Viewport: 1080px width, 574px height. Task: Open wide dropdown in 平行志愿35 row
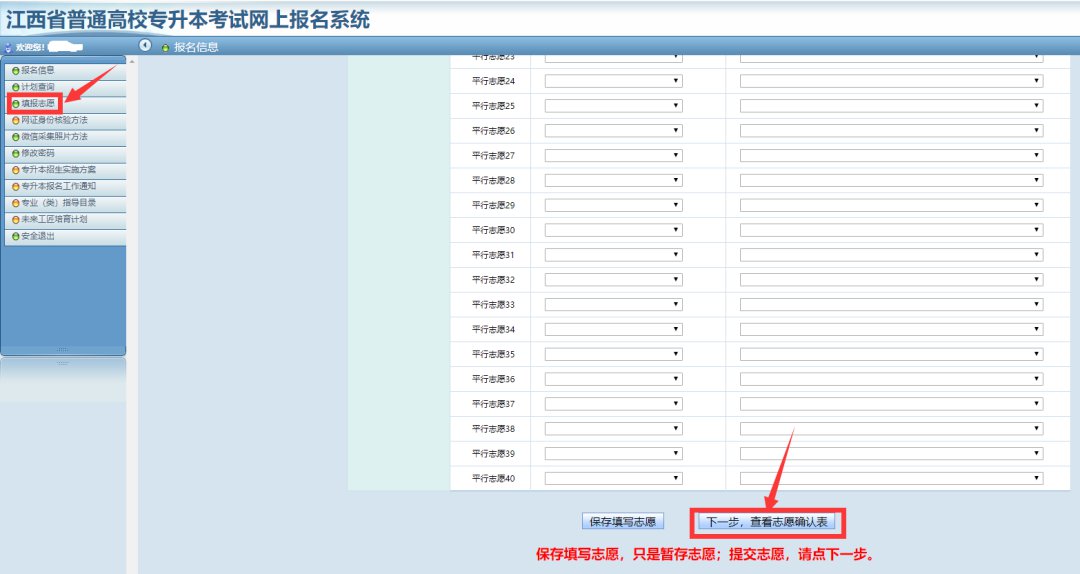(891, 353)
